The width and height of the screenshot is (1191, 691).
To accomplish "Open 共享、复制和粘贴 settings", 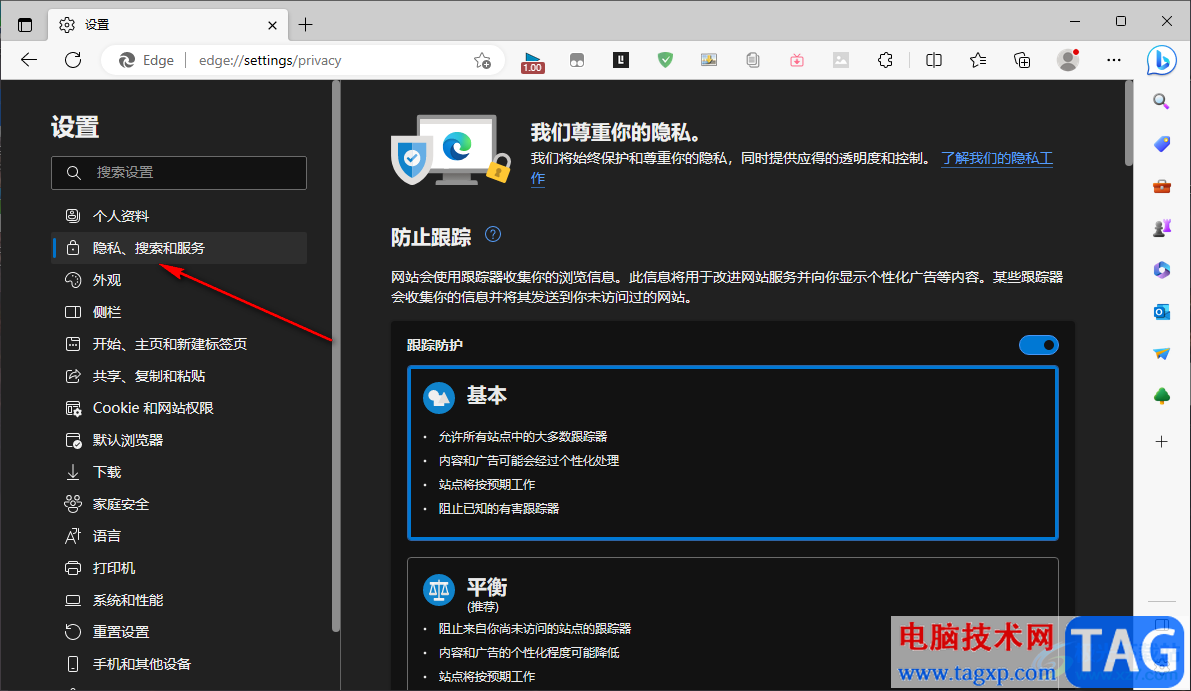I will [x=179, y=376].
